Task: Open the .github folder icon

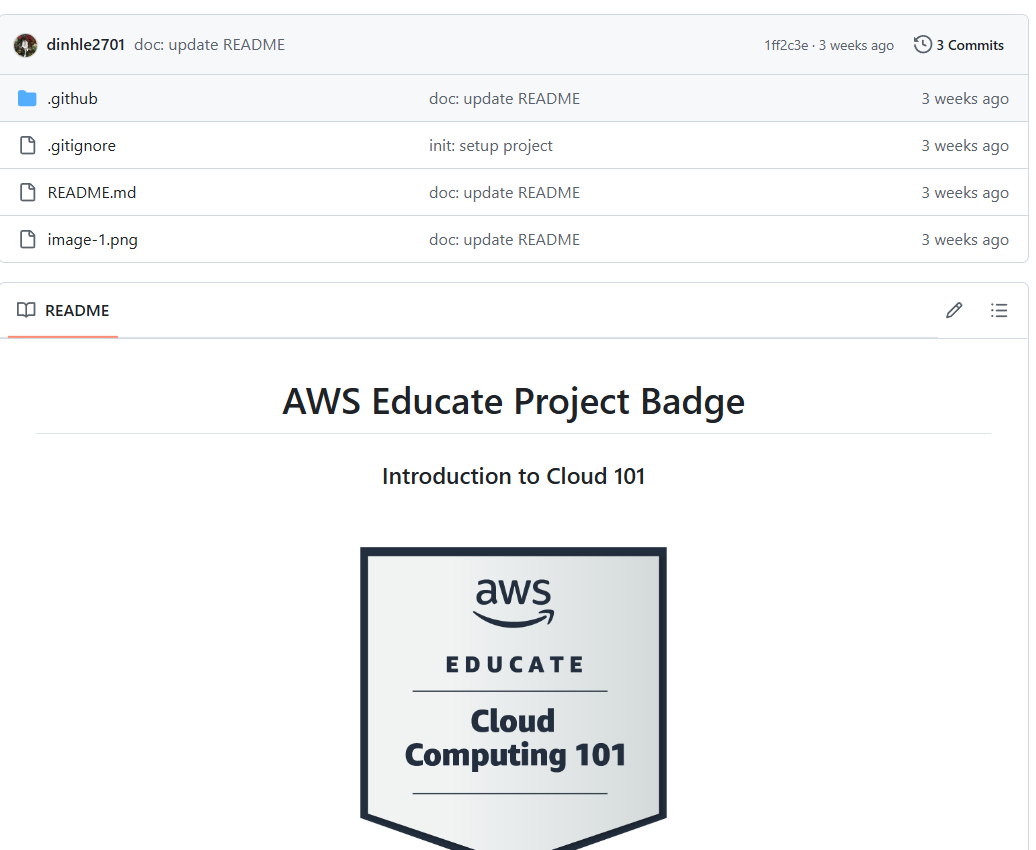Action: (27, 98)
